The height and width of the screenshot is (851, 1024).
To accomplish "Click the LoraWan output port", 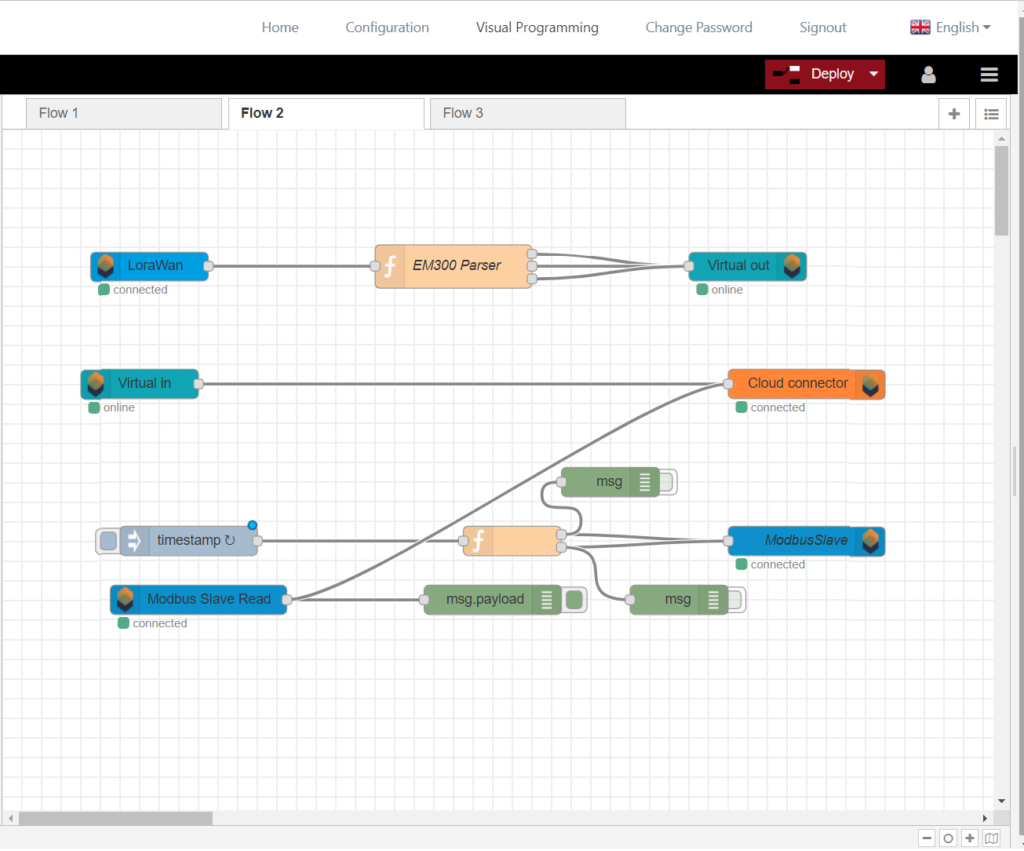I will [208, 266].
